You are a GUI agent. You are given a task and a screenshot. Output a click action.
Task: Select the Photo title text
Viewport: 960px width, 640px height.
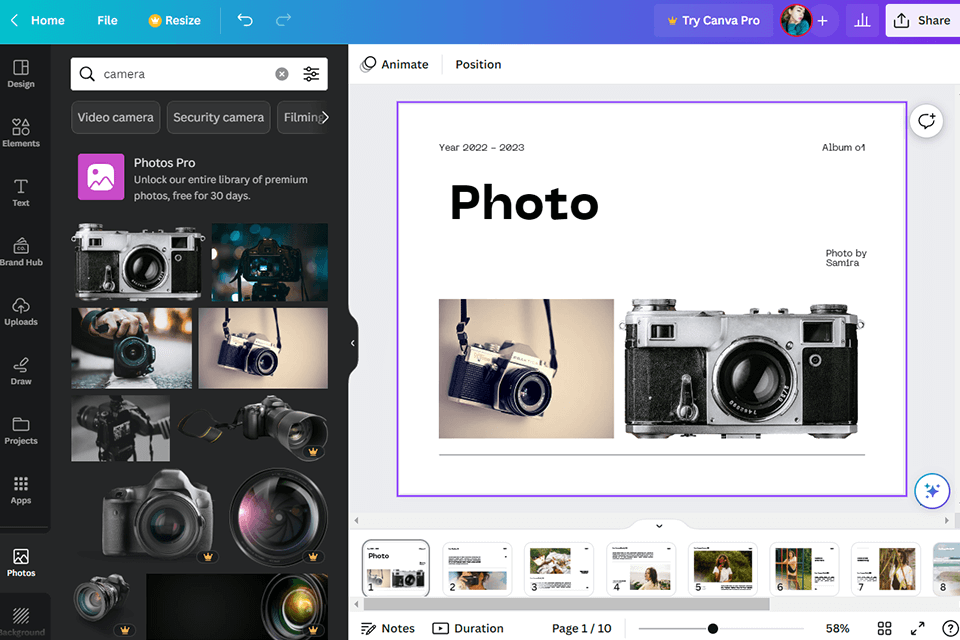[x=524, y=203]
